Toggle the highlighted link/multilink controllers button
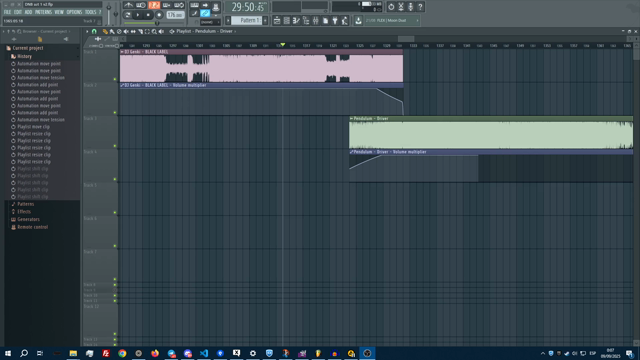Screen dimensions: 640x360 click(x=205, y=13)
